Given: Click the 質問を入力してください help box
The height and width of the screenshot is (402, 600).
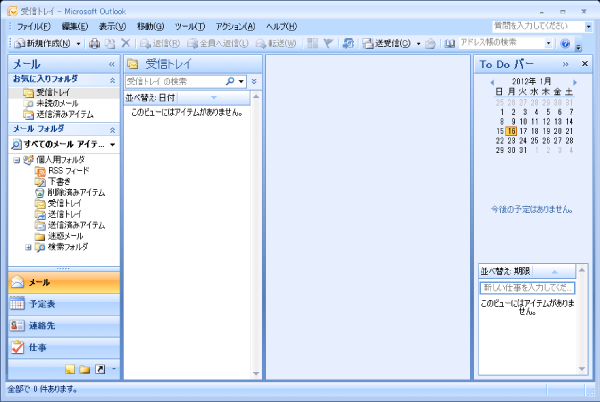Looking at the screenshot, I should coord(538,26).
